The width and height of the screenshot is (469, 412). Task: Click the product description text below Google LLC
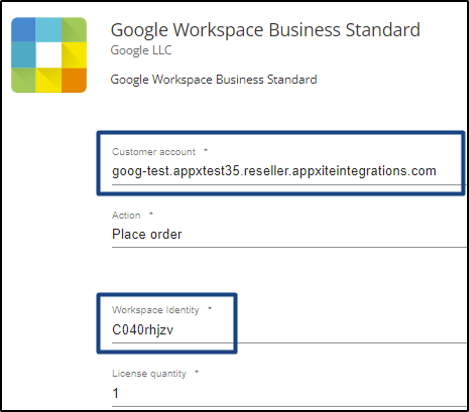coord(214,80)
